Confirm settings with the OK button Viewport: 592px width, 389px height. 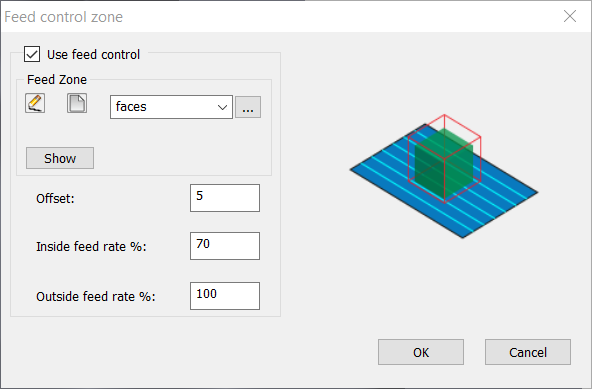pyautogui.click(x=421, y=352)
